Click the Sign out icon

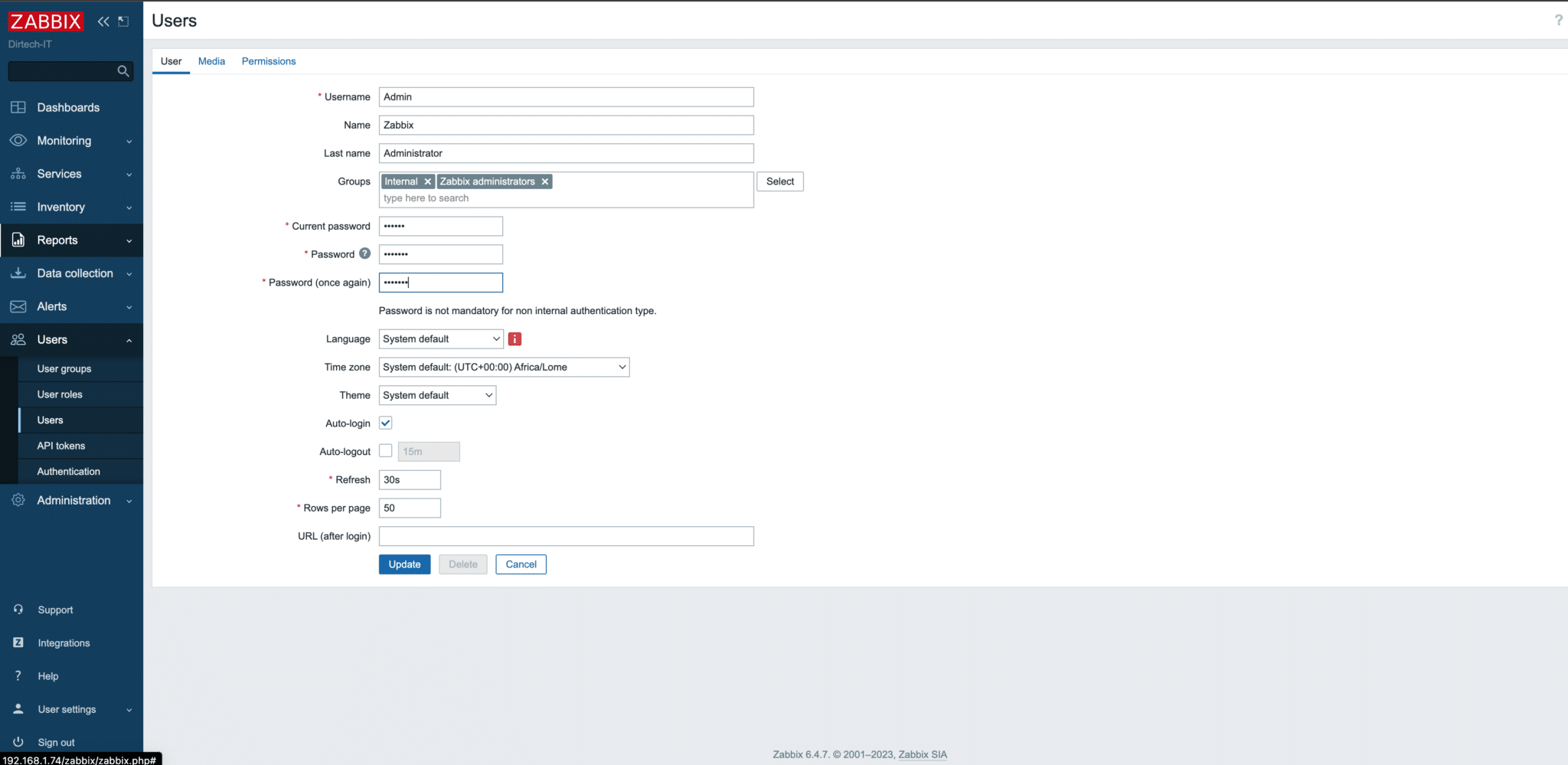click(18, 741)
